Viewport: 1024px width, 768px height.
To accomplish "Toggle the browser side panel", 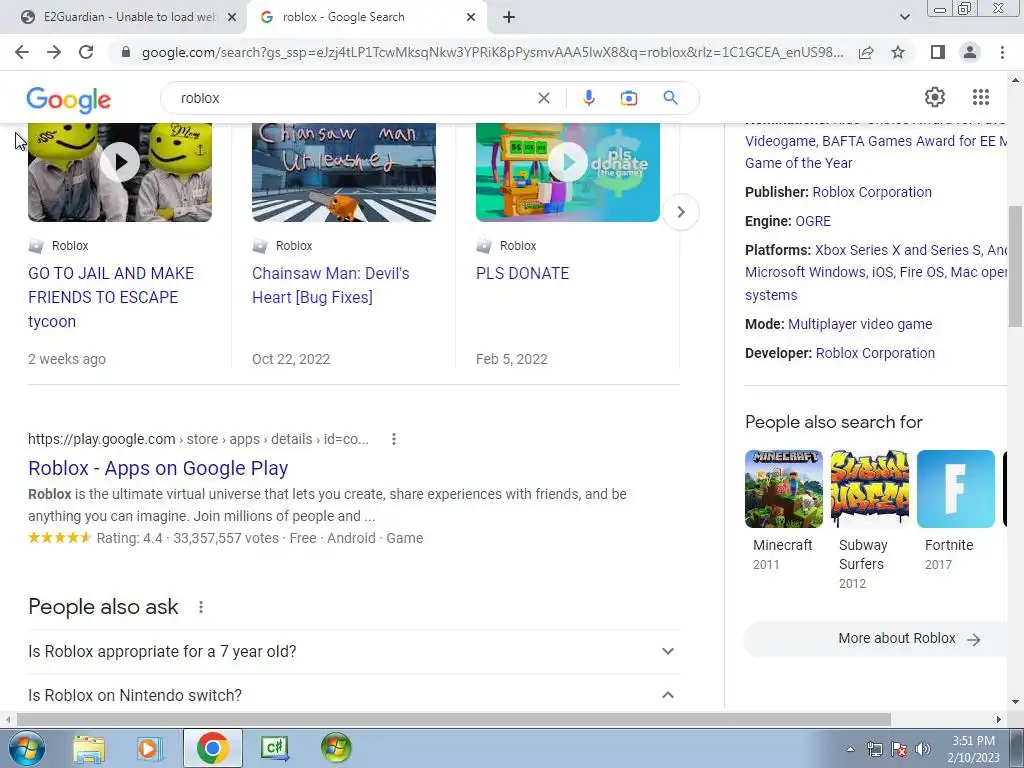I will [x=938, y=52].
